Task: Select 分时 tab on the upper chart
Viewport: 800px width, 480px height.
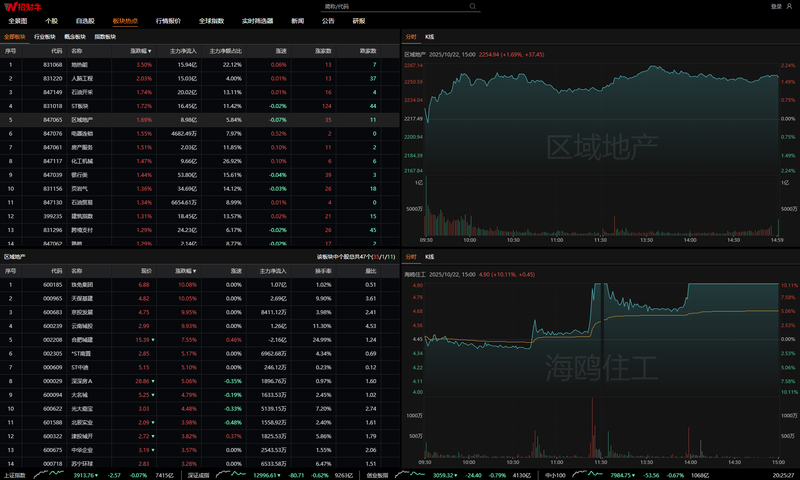Action: click(411, 37)
